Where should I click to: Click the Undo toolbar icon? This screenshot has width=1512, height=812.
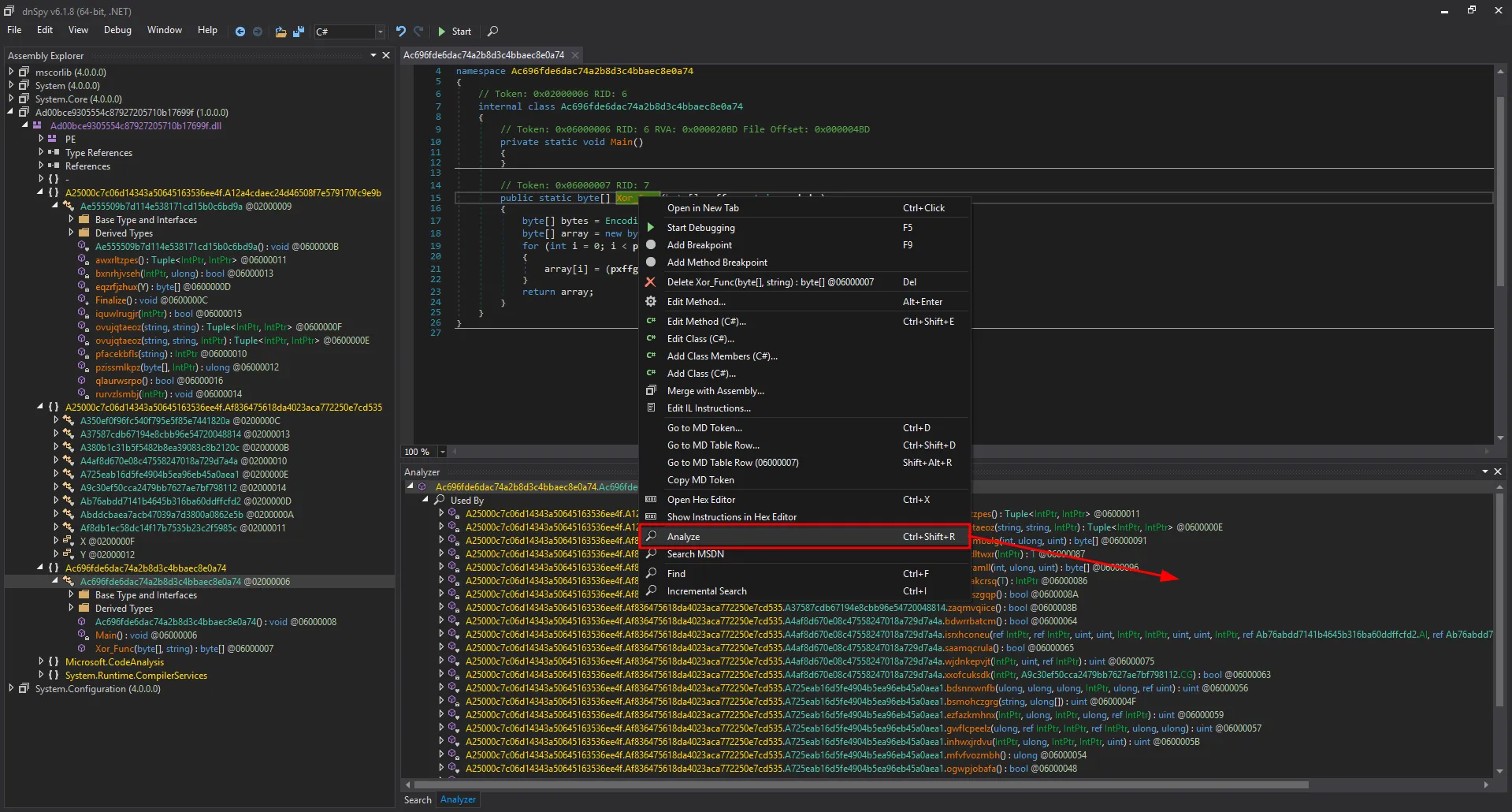click(401, 32)
